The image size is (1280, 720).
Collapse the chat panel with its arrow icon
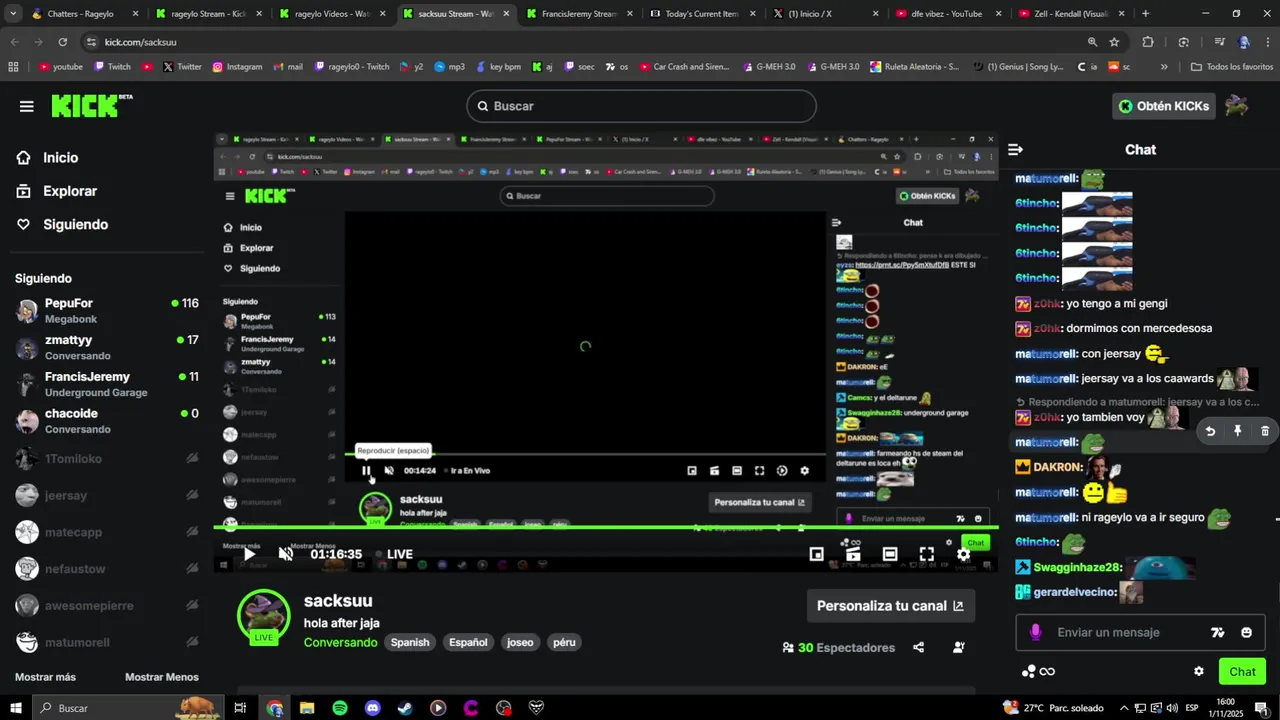(x=1015, y=150)
